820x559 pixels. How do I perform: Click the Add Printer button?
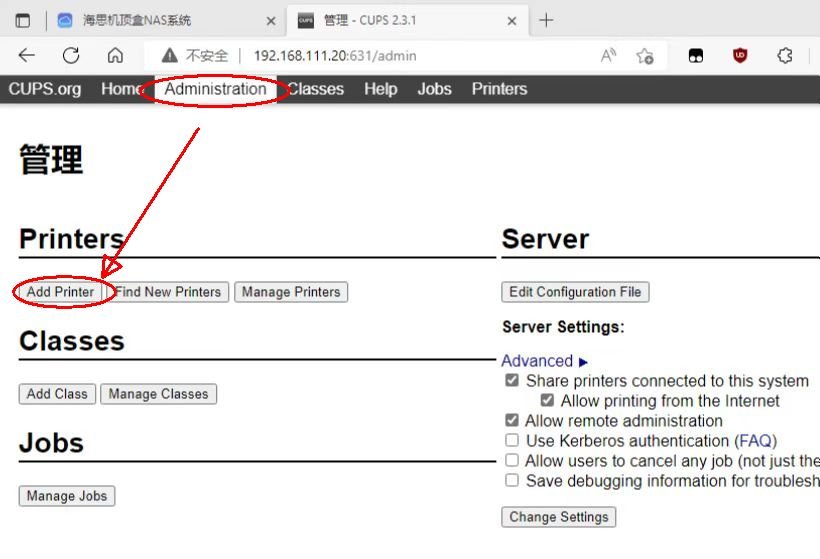pyautogui.click(x=60, y=292)
